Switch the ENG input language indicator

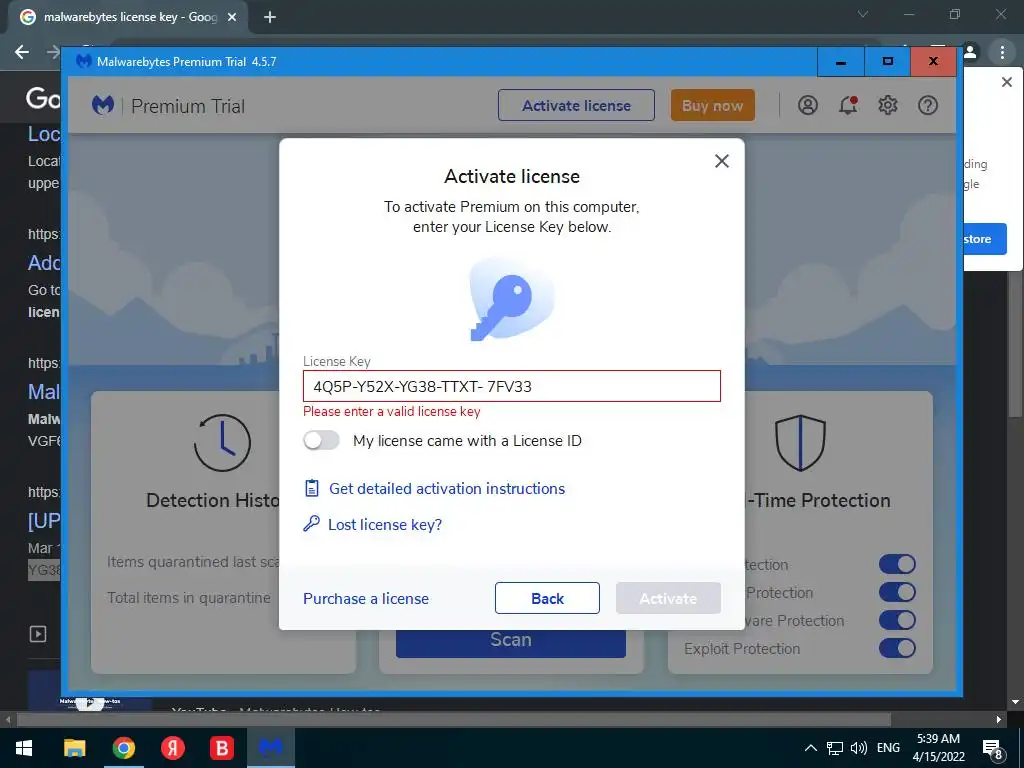click(888, 748)
